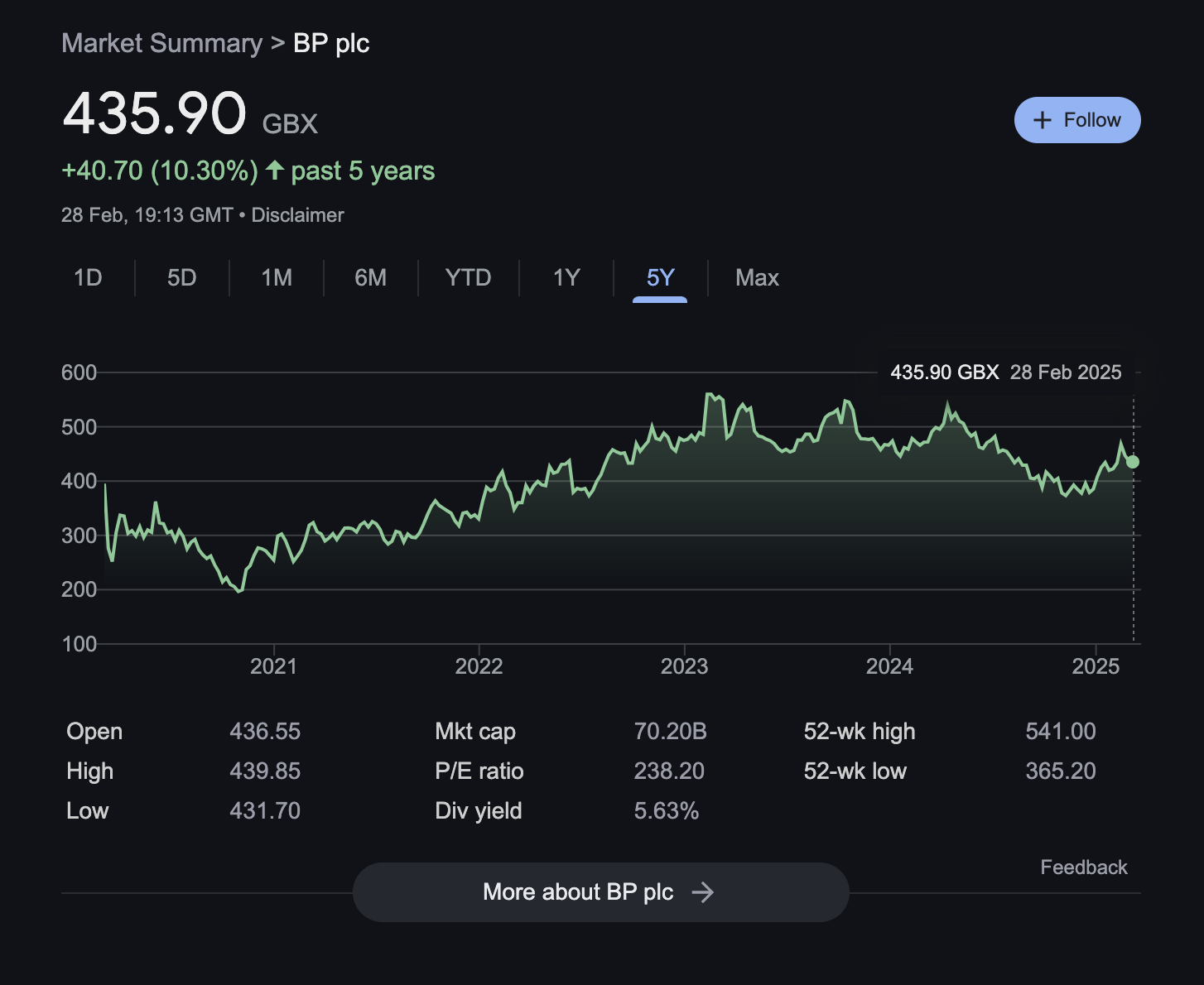The height and width of the screenshot is (985, 1204).
Task: Click the Div yield label
Action: point(479,811)
